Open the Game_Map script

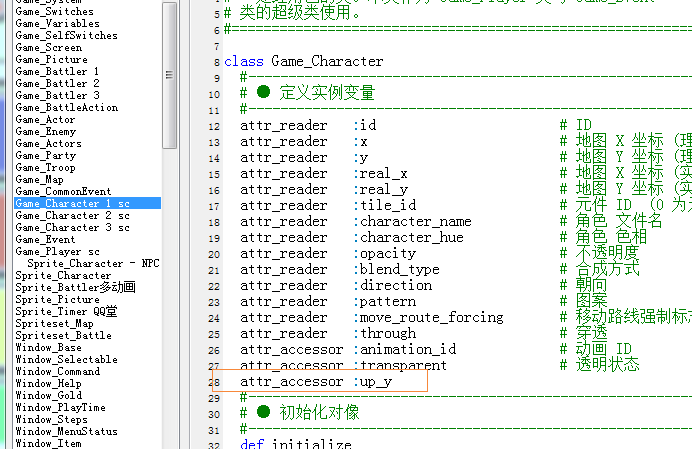point(39,179)
